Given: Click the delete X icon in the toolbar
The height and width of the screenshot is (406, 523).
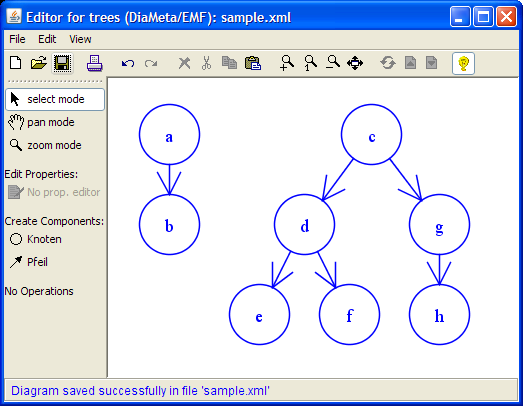Looking at the screenshot, I should tap(184, 63).
